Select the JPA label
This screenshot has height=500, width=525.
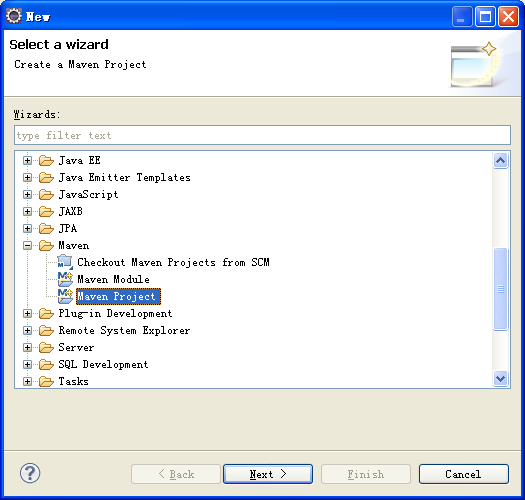click(x=68, y=228)
